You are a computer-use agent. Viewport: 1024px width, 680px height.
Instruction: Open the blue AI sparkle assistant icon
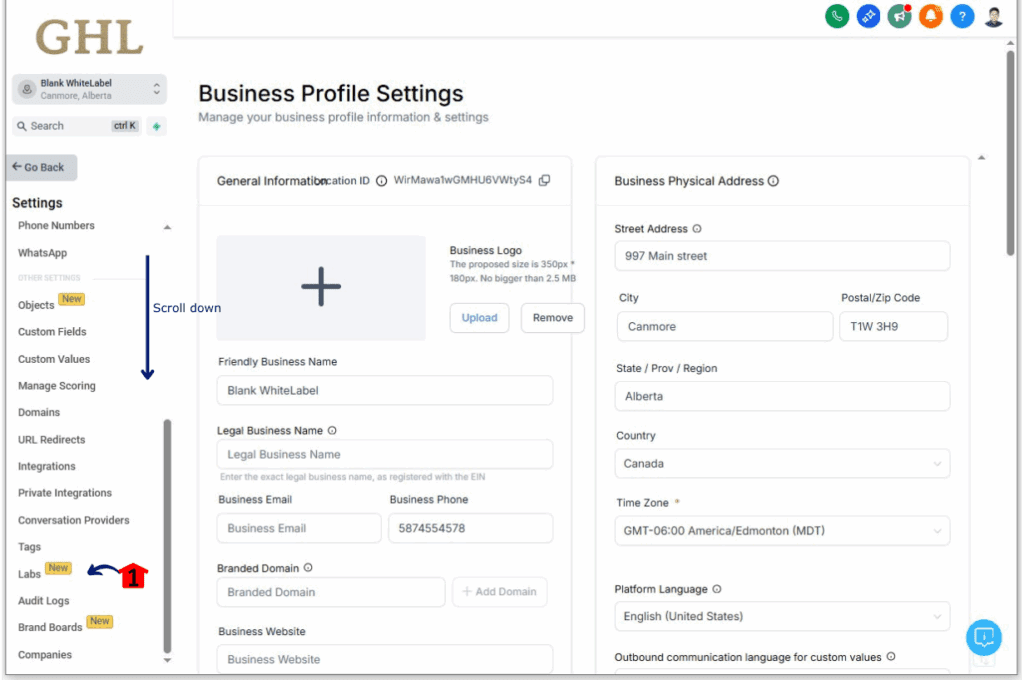(x=868, y=16)
